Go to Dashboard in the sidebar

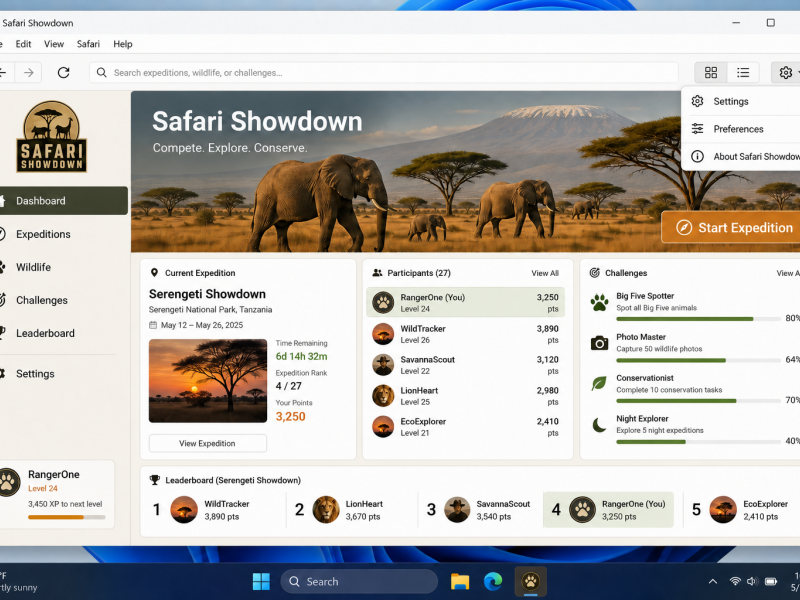click(63, 201)
